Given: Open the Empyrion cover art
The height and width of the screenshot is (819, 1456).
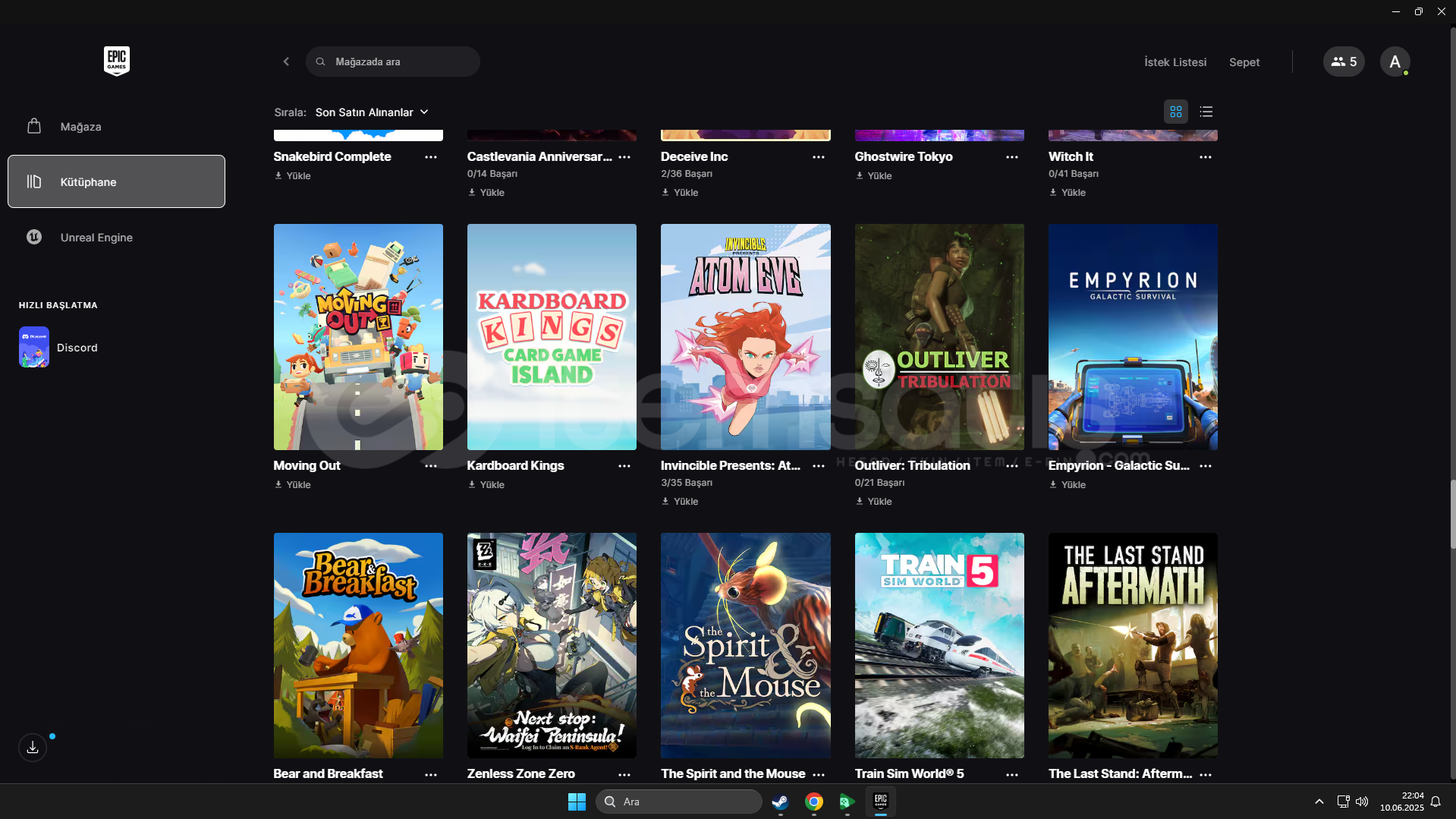Looking at the screenshot, I should point(1133,336).
